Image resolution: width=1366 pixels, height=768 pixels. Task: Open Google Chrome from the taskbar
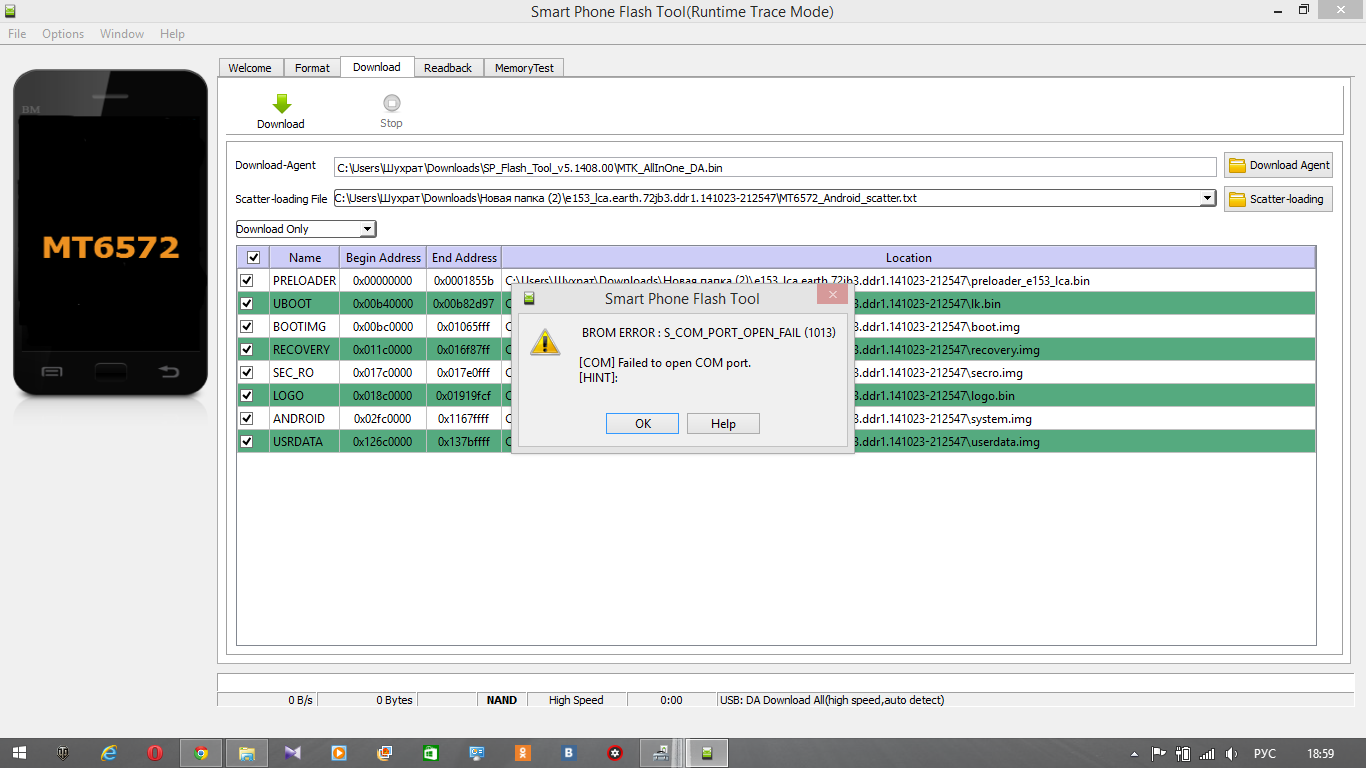pyautogui.click(x=200, y=753)
